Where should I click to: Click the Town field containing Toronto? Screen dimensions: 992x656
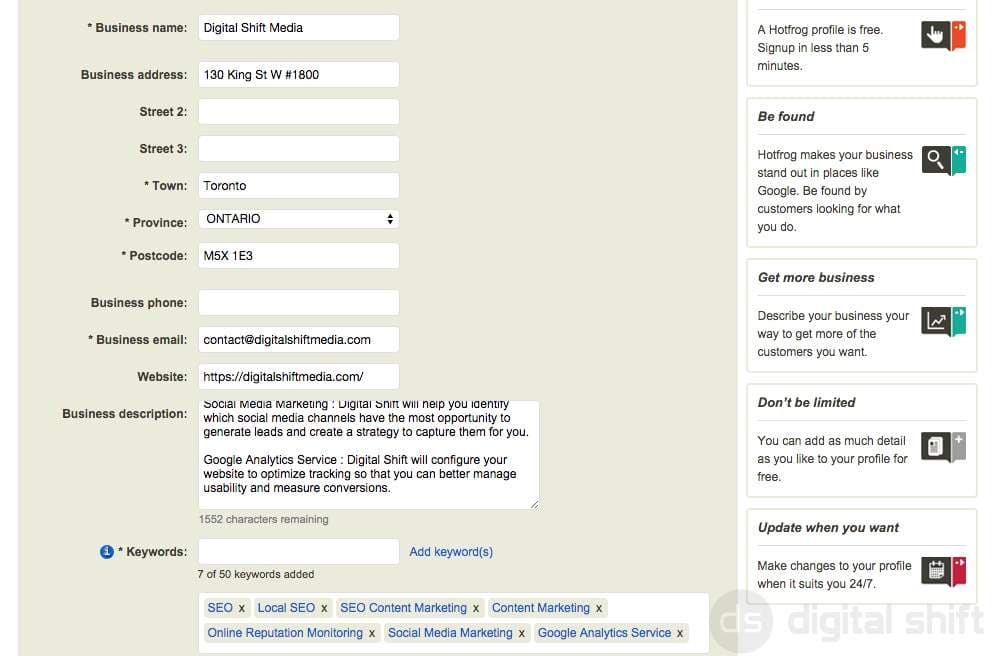point(299,186)
